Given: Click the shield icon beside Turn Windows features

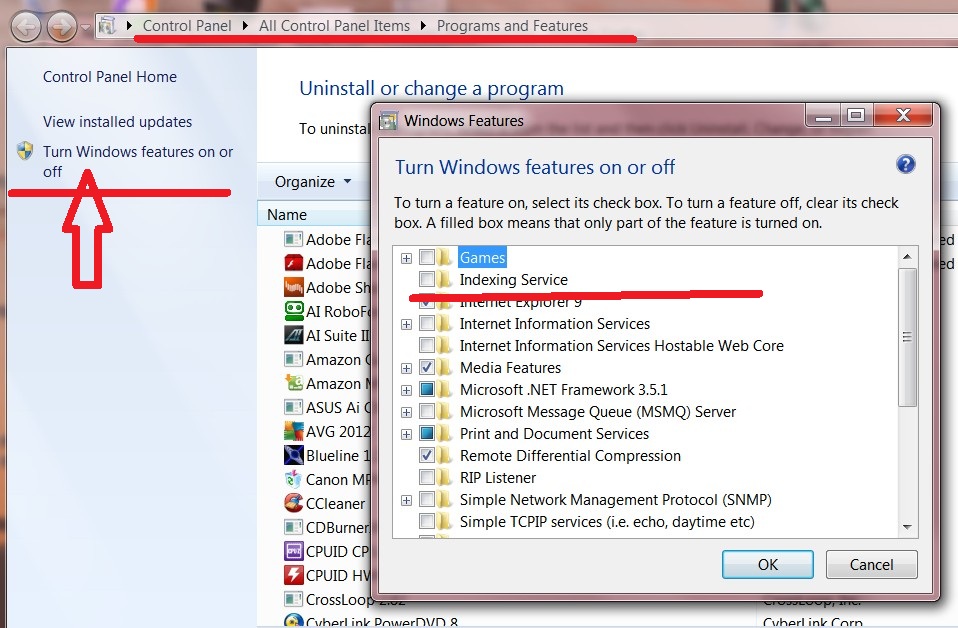Looking at the screenshot, I should (x=25, y=151).
